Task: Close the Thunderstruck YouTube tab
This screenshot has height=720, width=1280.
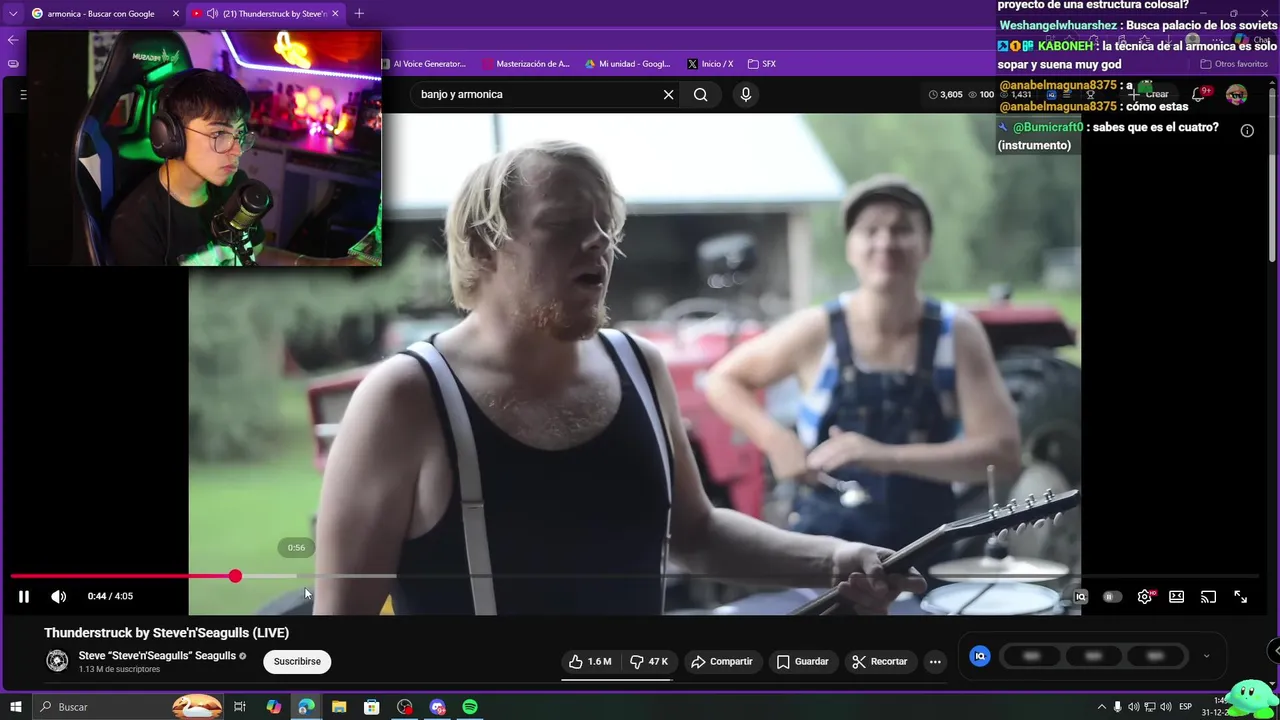Action: tap(335, 13)
